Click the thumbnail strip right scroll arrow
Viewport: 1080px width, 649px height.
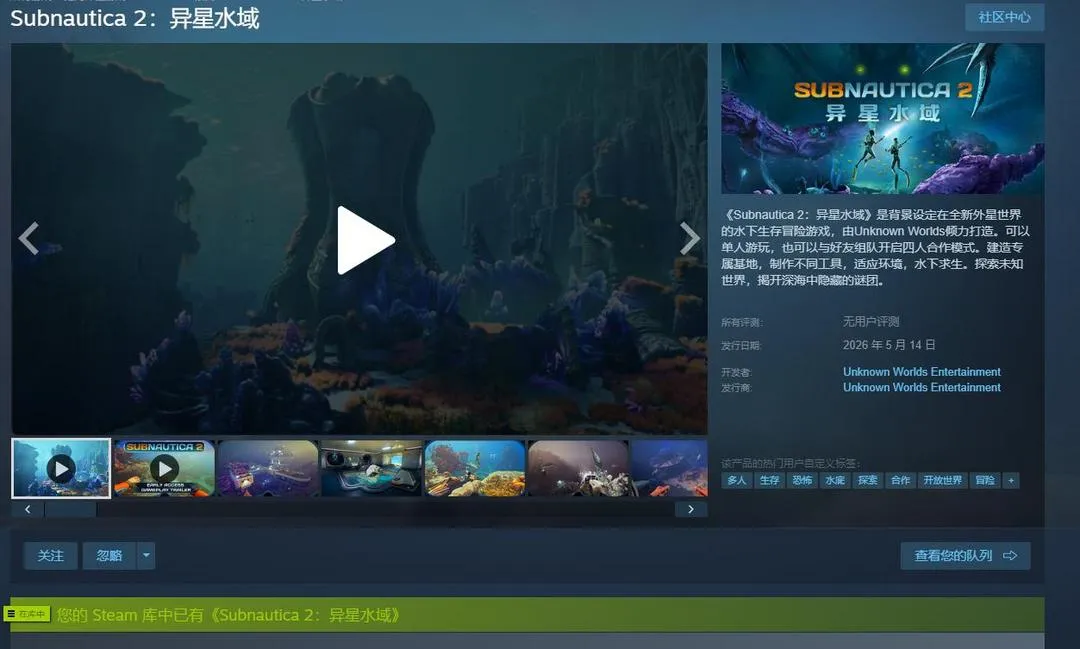[x=691, y=509]
